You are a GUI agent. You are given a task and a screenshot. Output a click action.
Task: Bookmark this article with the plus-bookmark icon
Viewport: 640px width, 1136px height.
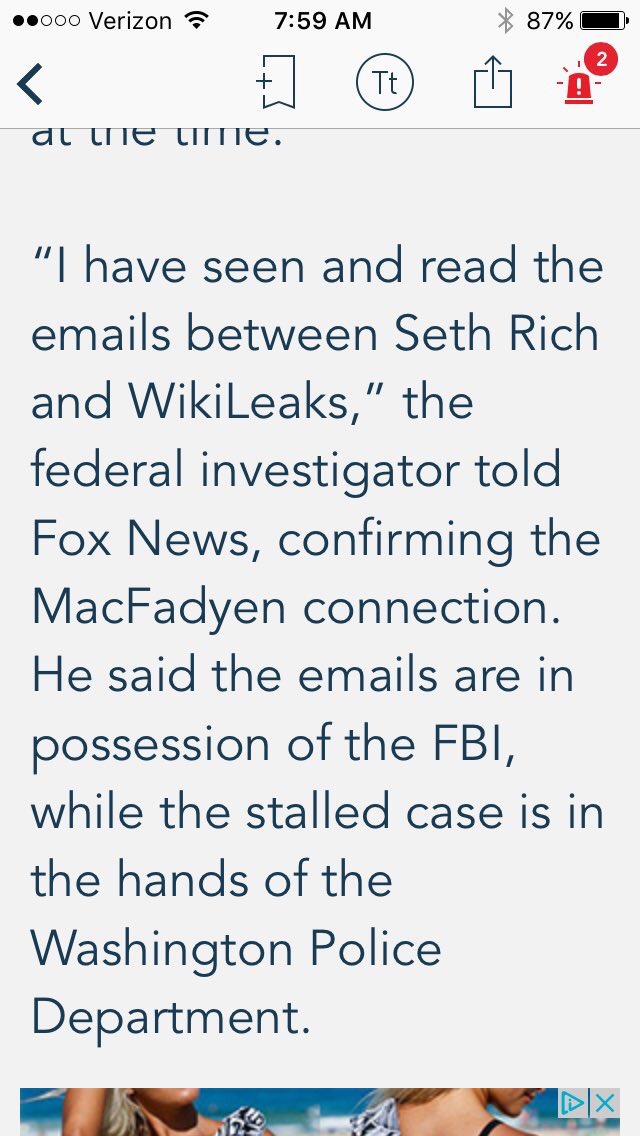tap(274, 83)
